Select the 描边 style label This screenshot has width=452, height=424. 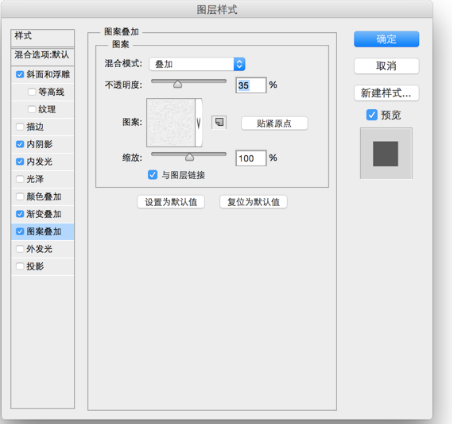coord(35,127)
